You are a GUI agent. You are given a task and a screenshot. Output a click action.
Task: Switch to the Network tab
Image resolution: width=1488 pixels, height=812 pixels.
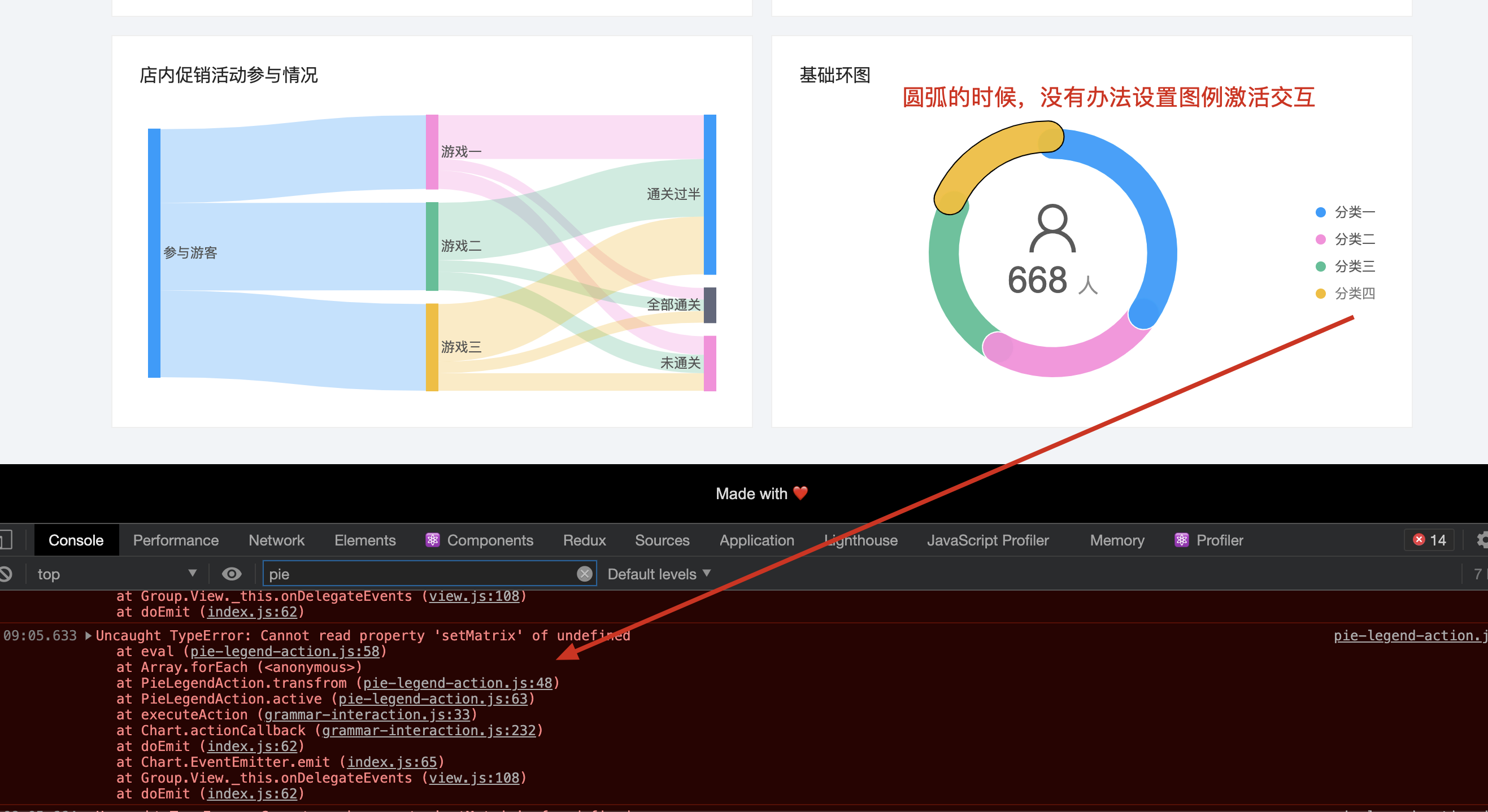(276, 540)
